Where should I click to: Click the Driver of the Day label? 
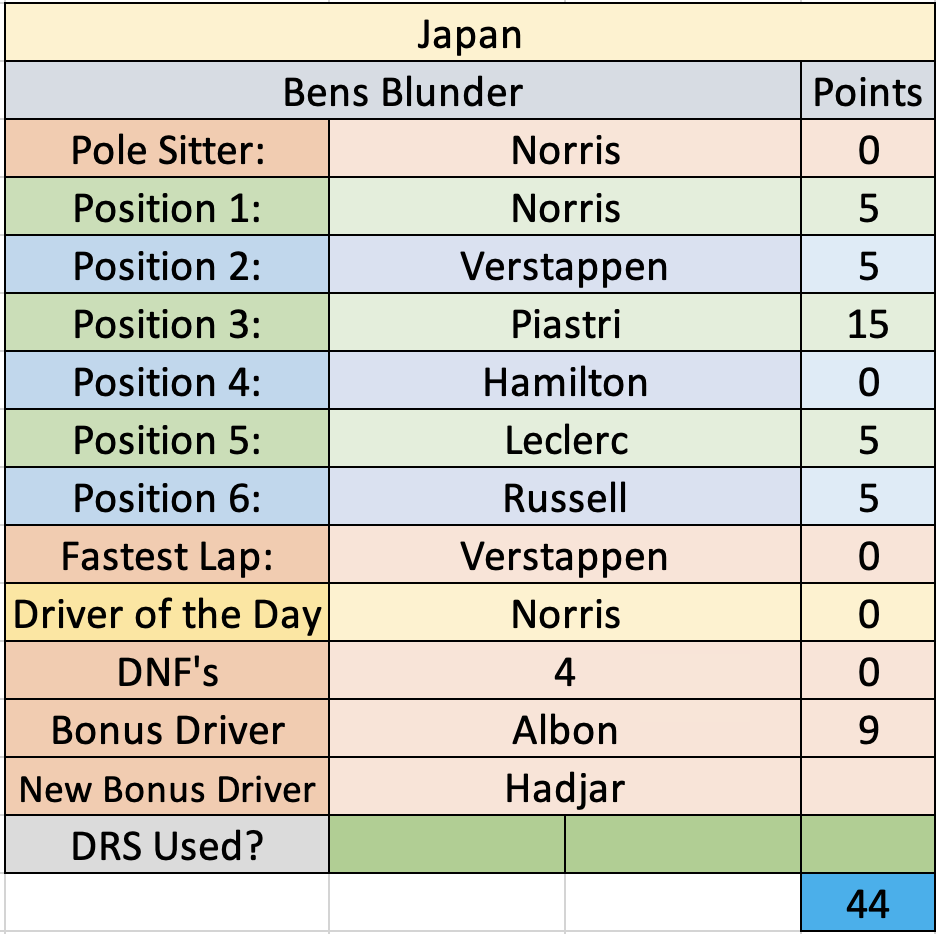(x=167, y=612)
